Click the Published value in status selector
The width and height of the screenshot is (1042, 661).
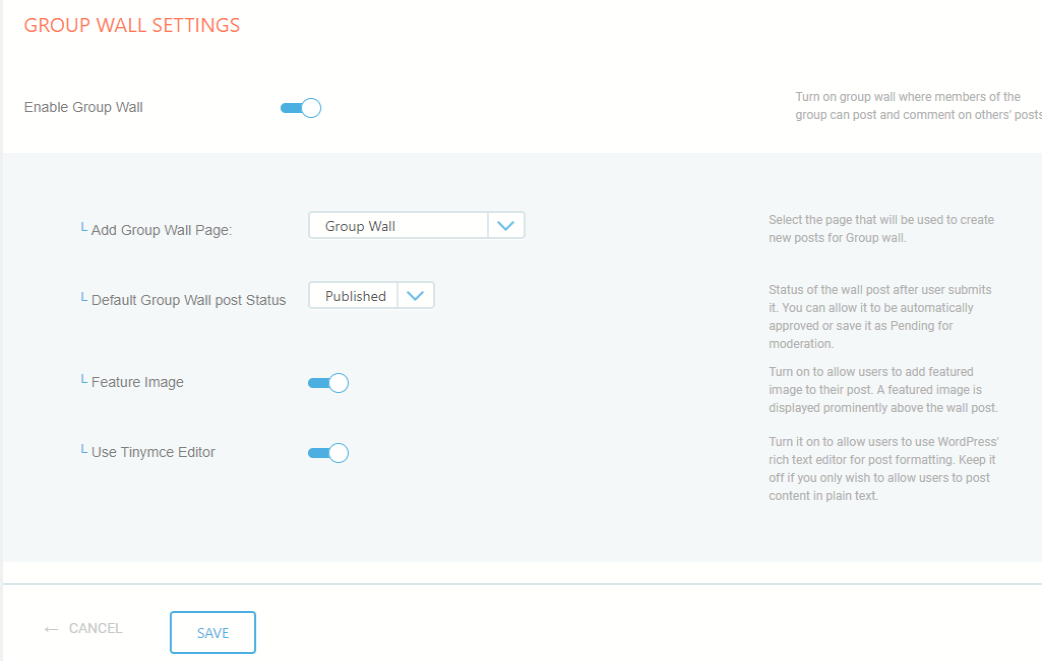[x=353, y=295]
